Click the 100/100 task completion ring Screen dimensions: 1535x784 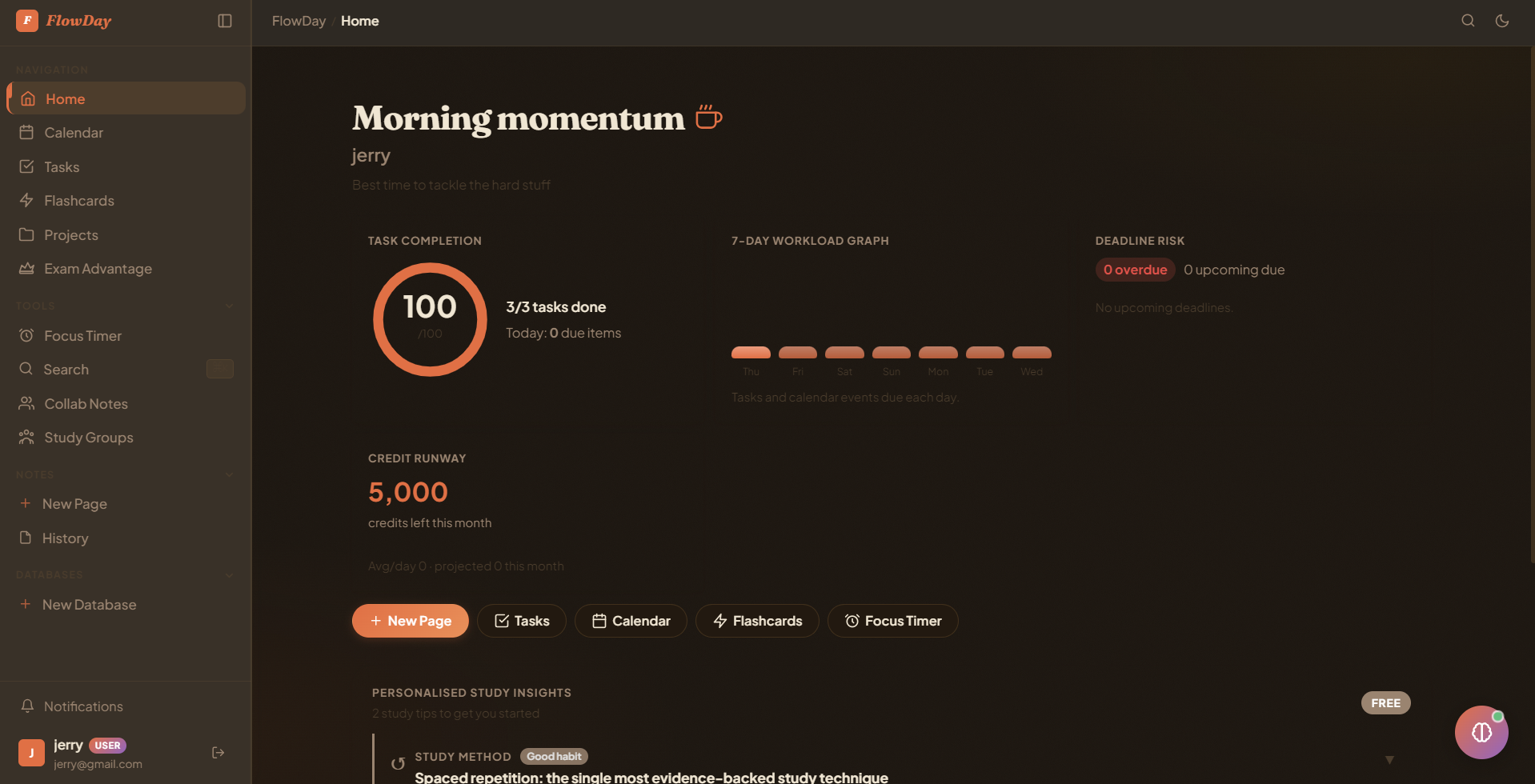click(x=429, y=319)
